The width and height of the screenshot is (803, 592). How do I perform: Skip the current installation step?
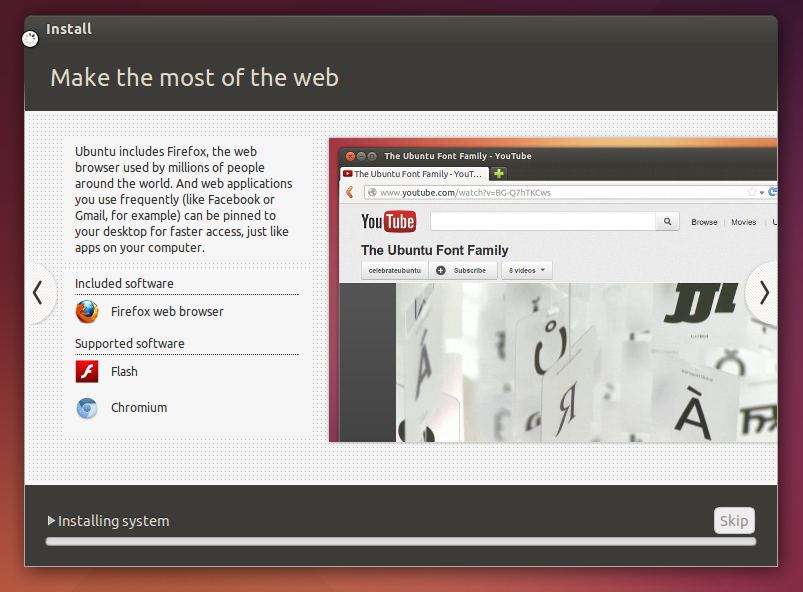coord(734,520)
